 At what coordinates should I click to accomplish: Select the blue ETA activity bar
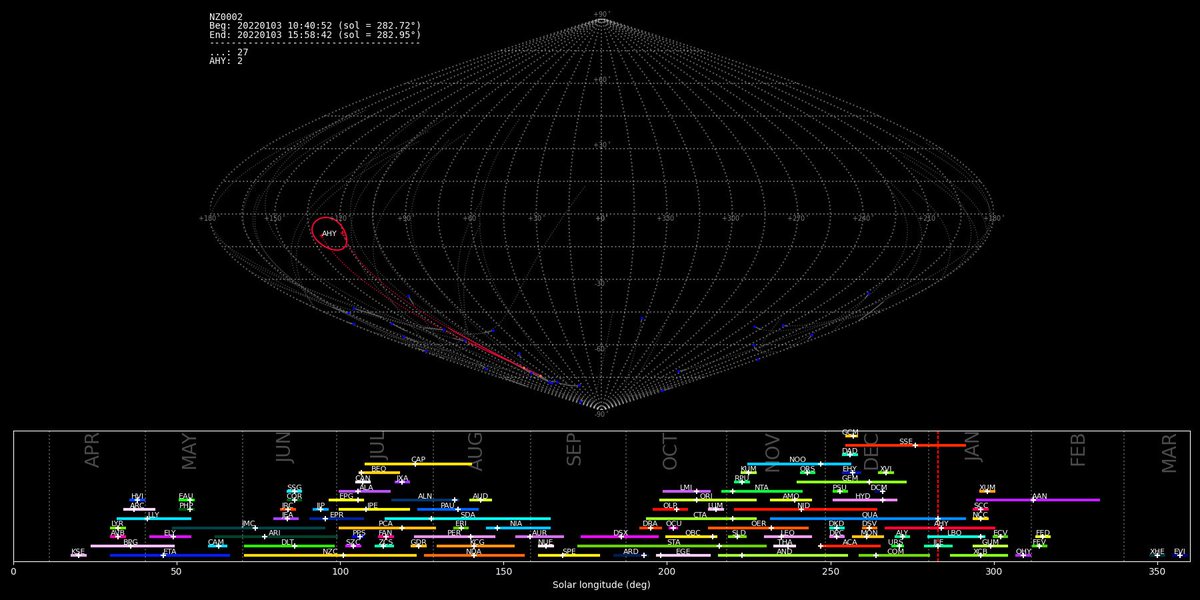point(170,555)
